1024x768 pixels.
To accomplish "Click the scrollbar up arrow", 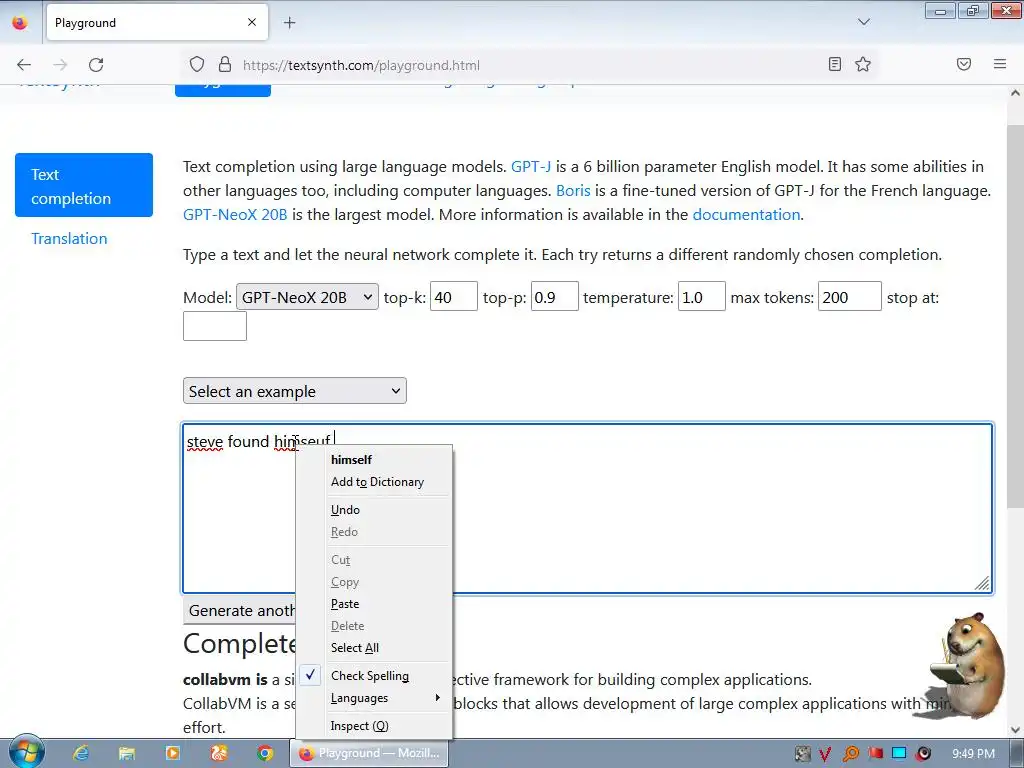I will (x=1016, y=93).
